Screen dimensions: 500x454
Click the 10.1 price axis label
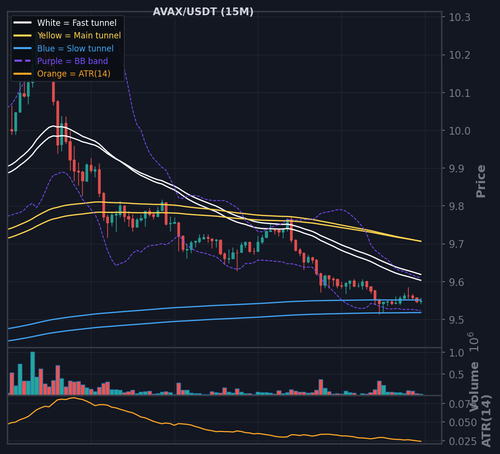point(459,93)
